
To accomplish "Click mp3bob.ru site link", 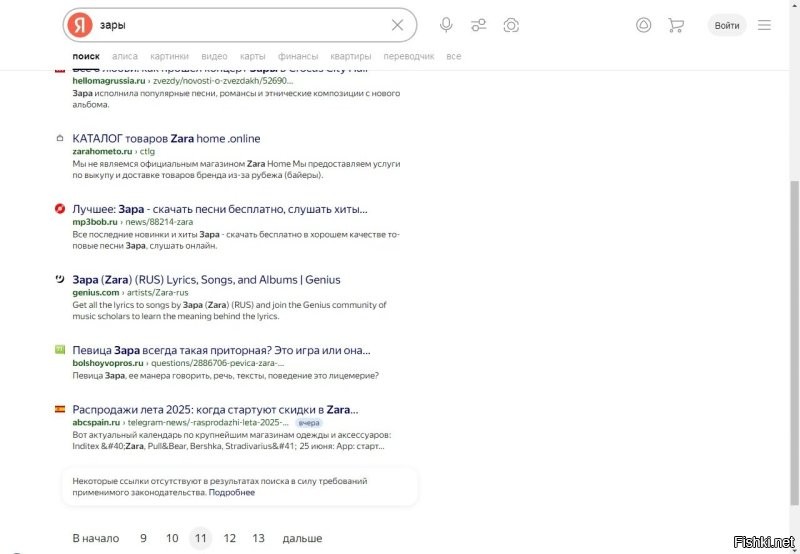I will click(x=95, y=222).
